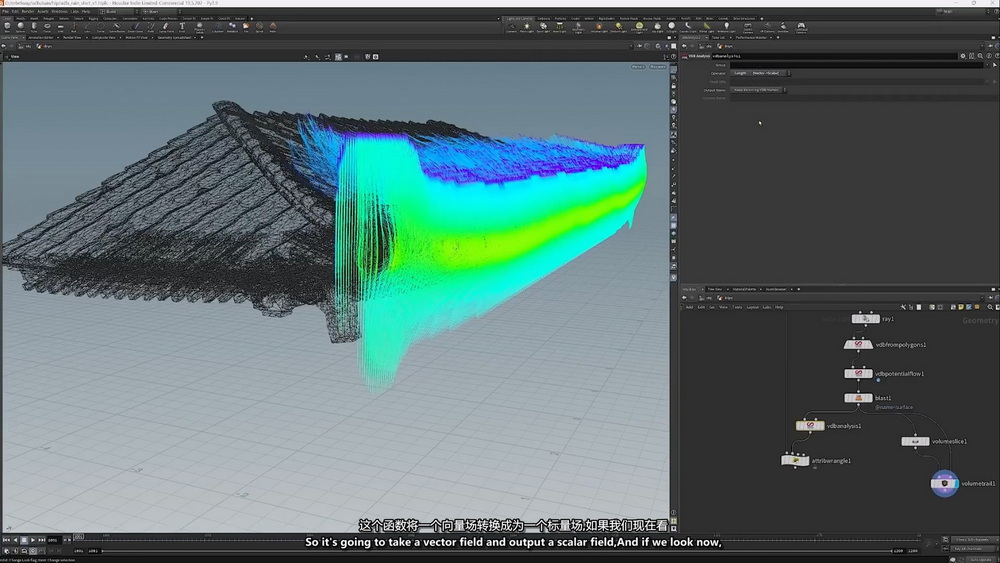Open the main Help menu

pos(85,11)
